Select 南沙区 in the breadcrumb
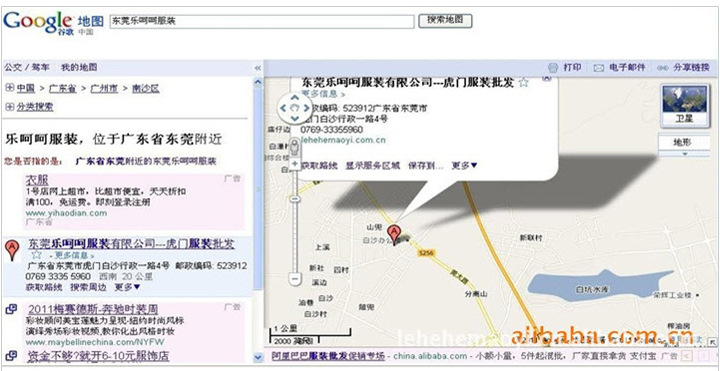The width and height of the screenshot is (720, 371). pyautogui.click(x=146, y=89)
